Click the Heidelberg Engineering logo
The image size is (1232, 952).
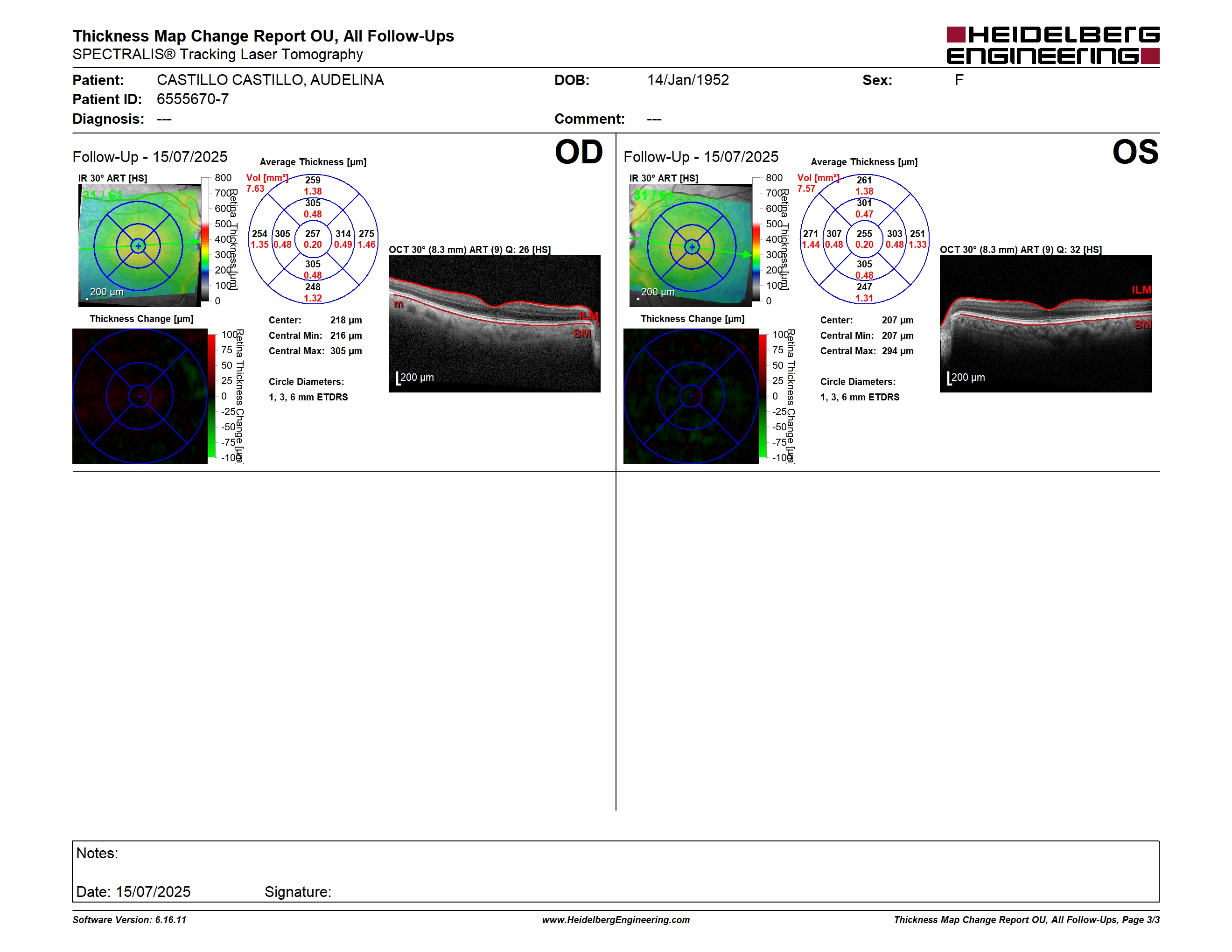click(1053, 45)
